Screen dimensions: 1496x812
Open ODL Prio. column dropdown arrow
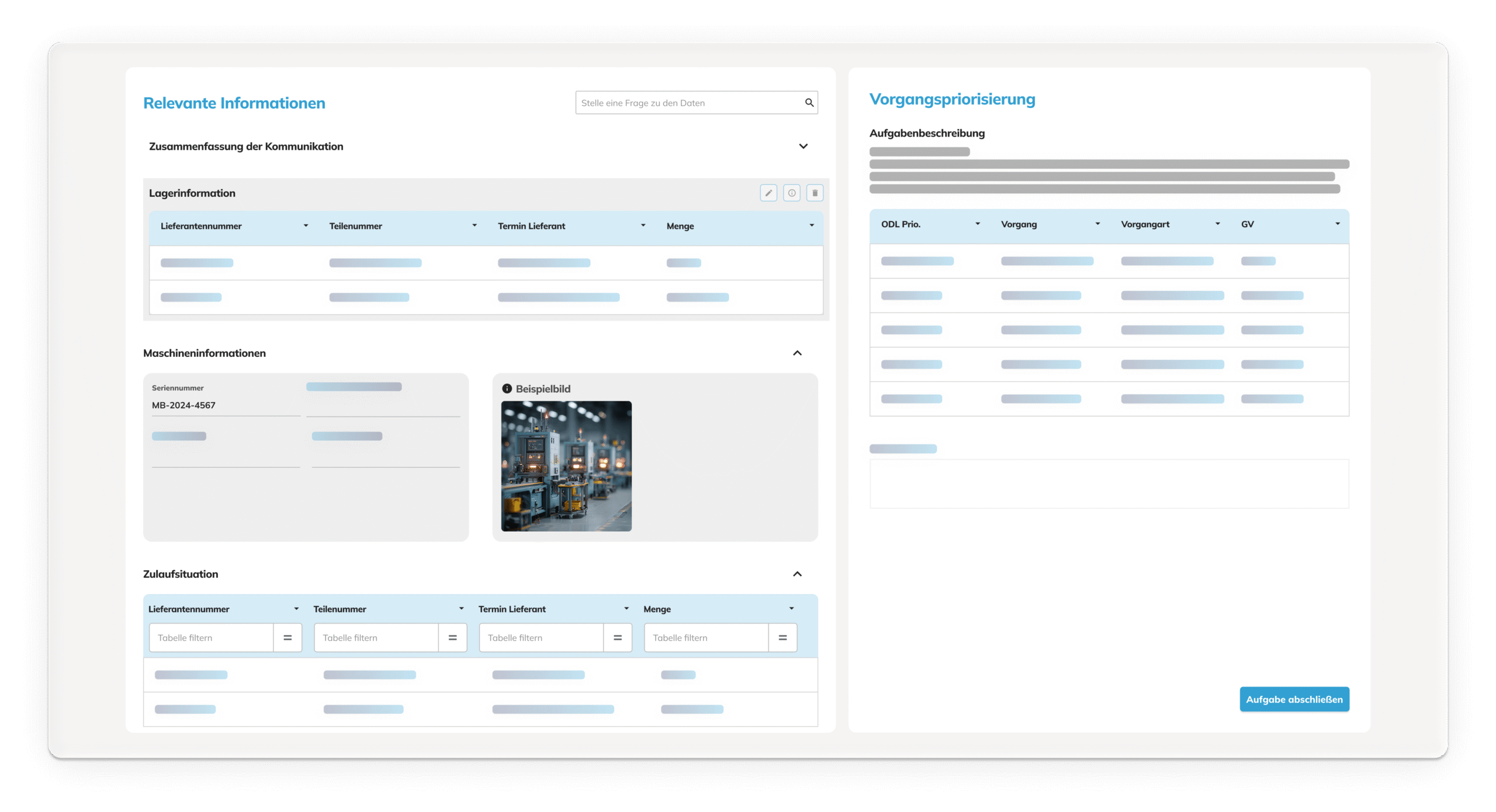tap(978, 224)
